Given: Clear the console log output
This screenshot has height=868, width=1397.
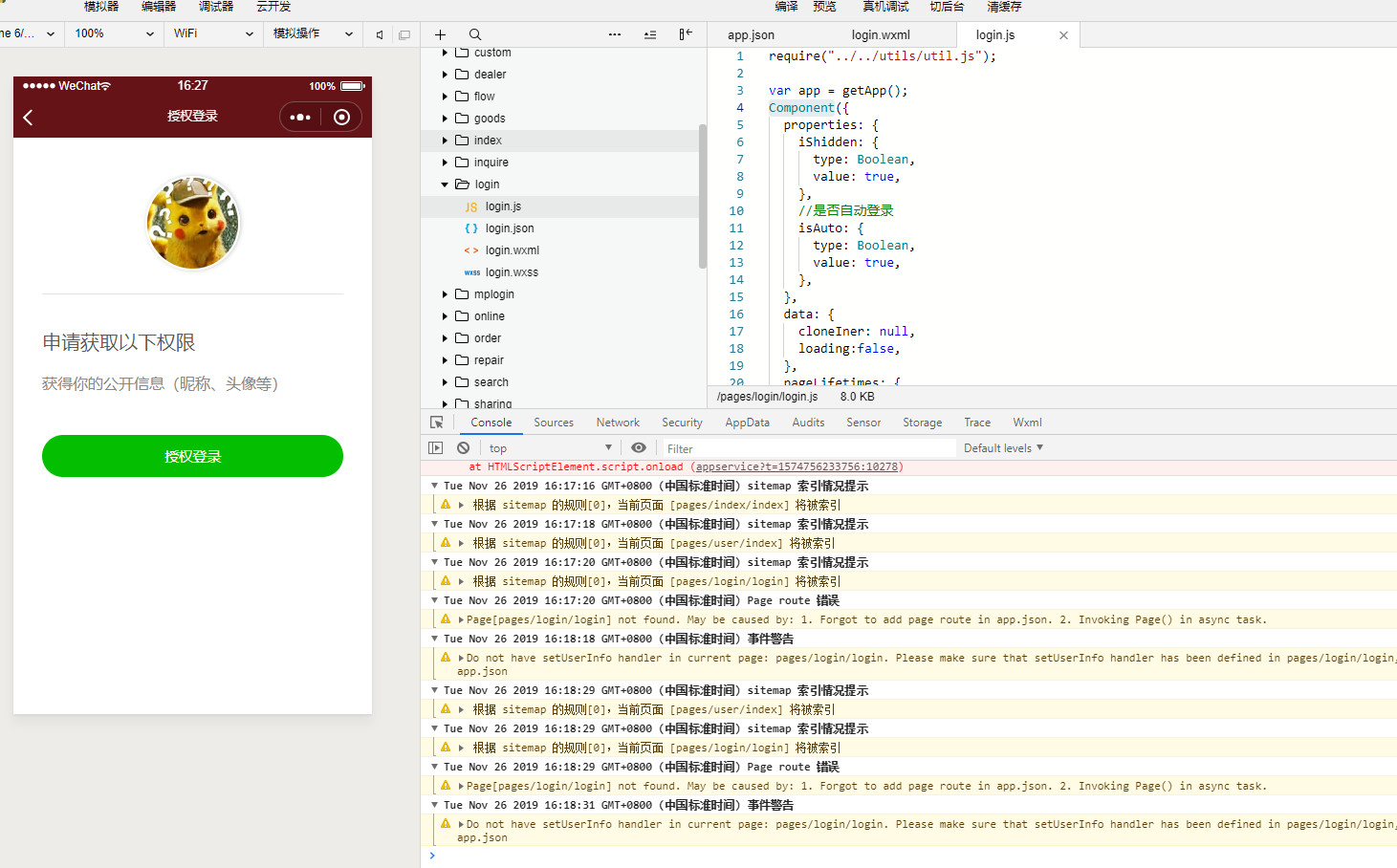Looking at the screenshot, I should click(463, 448).
